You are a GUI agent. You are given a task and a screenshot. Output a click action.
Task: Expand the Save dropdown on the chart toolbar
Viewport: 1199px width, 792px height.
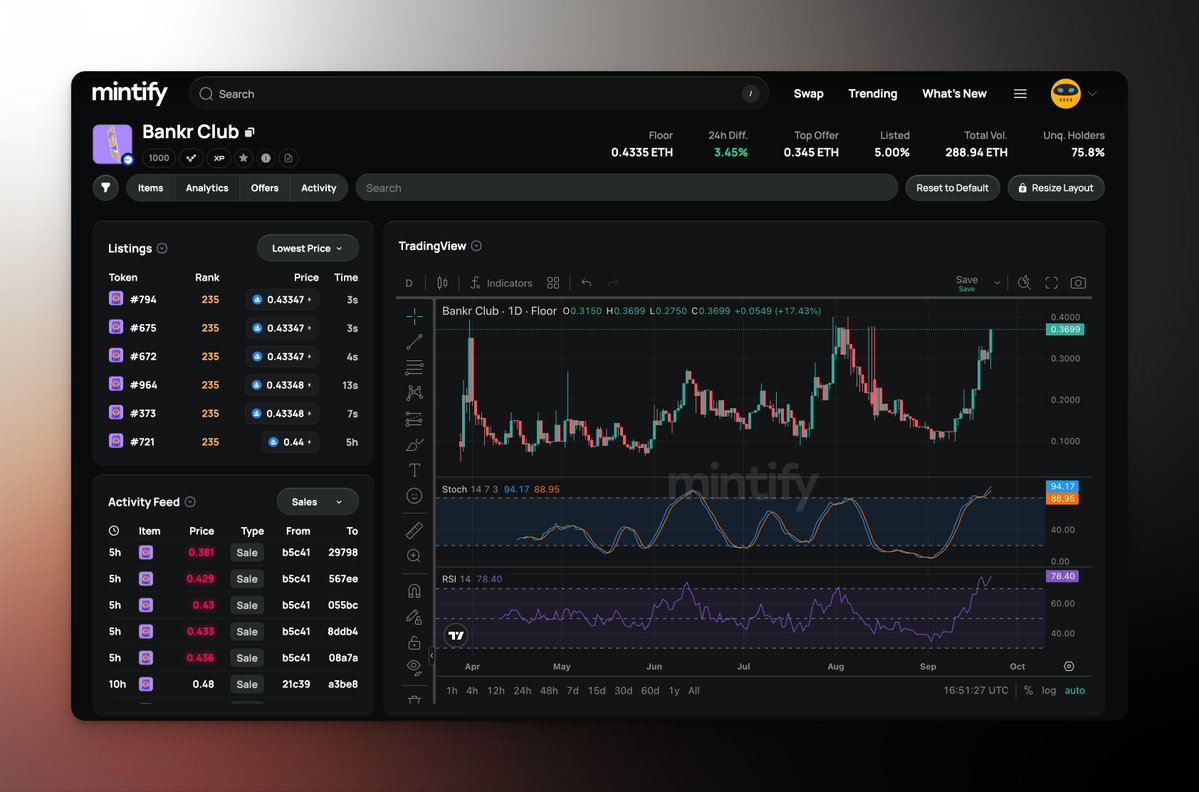[x=997, y=282]
